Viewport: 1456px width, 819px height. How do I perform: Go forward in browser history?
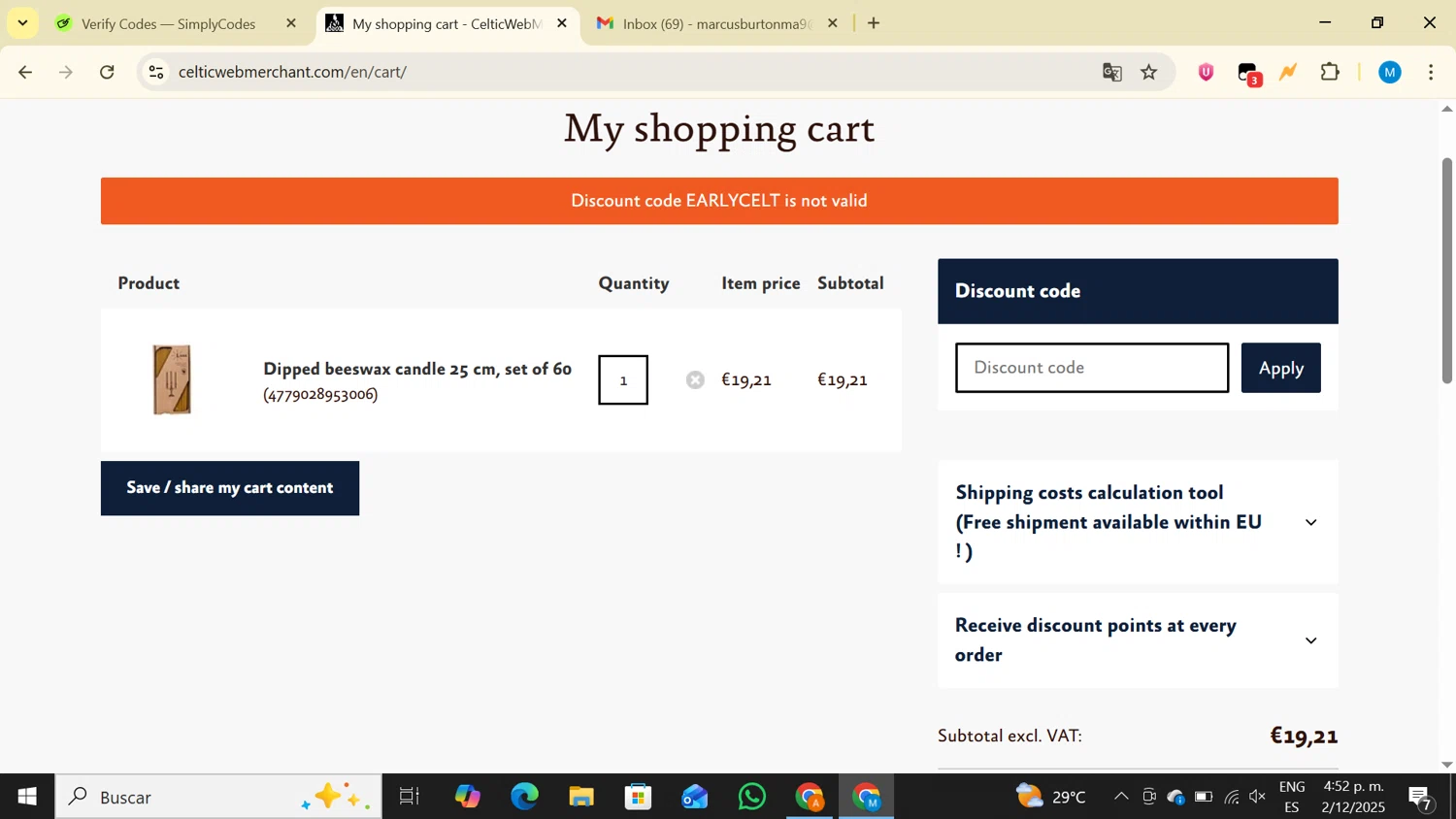point(66,72)
